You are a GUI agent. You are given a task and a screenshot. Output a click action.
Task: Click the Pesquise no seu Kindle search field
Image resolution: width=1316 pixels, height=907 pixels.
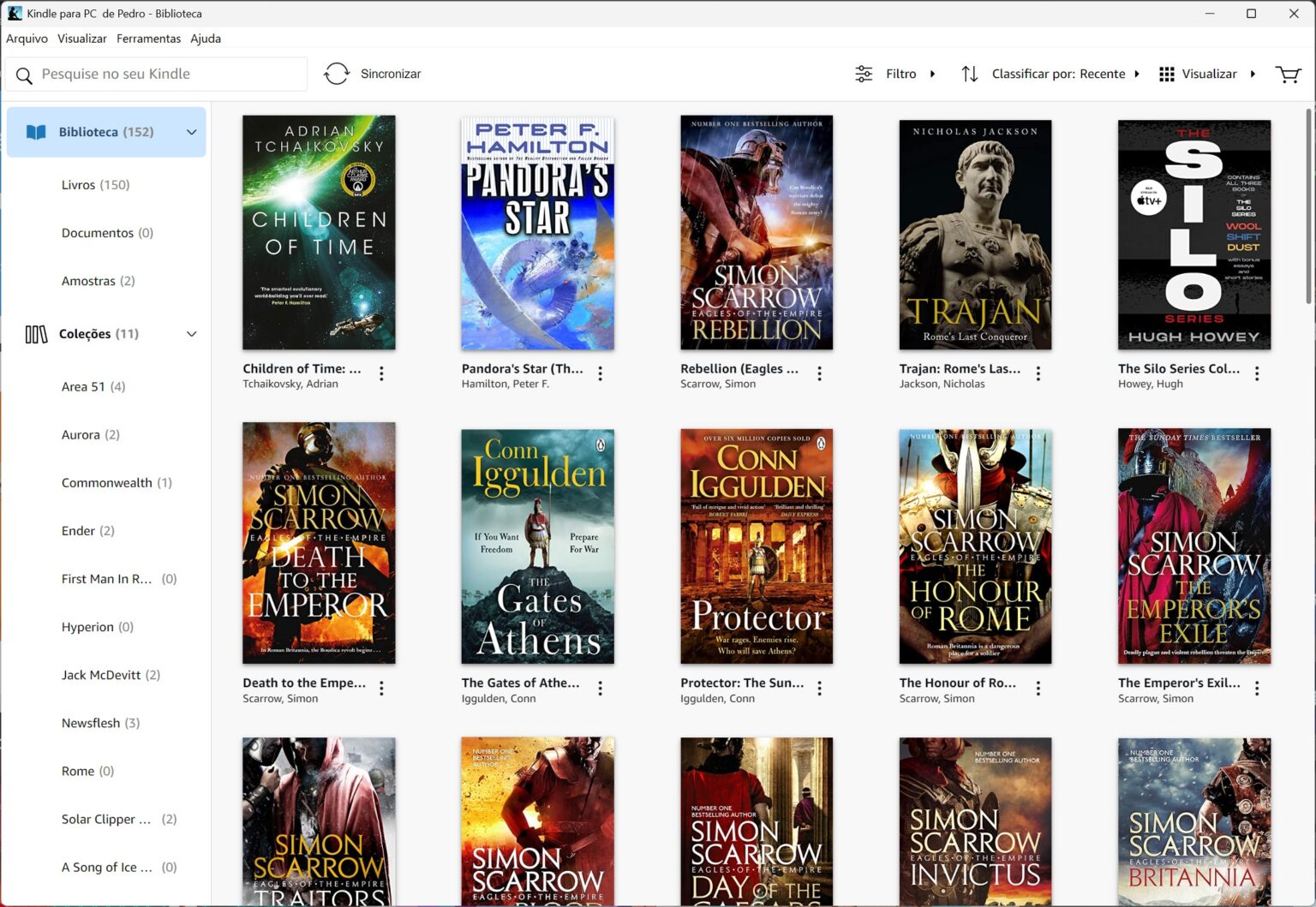tap(156, 75)
